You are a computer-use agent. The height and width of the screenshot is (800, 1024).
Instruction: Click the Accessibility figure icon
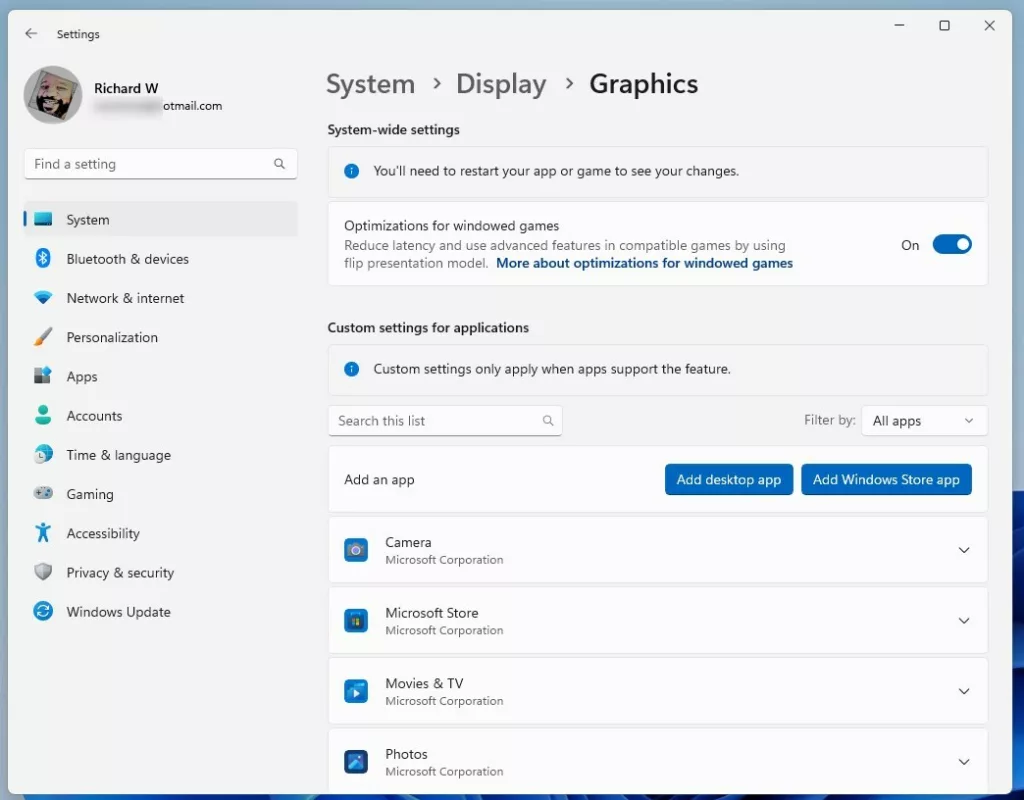tap(42, 533)
